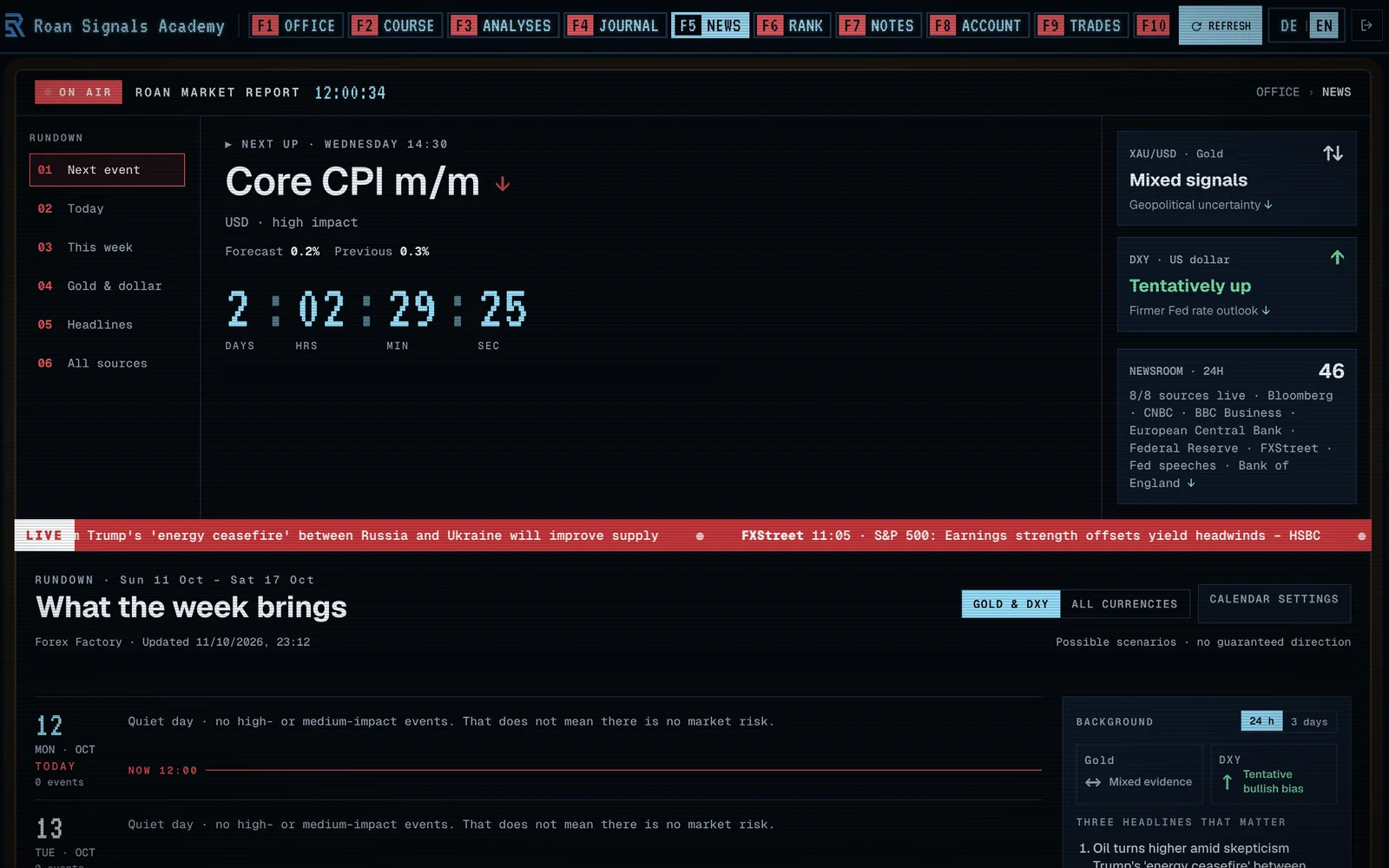Expand Firmer Fed rate outlook details
The height and width of the screenshot is (868, 1389).
[x=1200, y=311]
